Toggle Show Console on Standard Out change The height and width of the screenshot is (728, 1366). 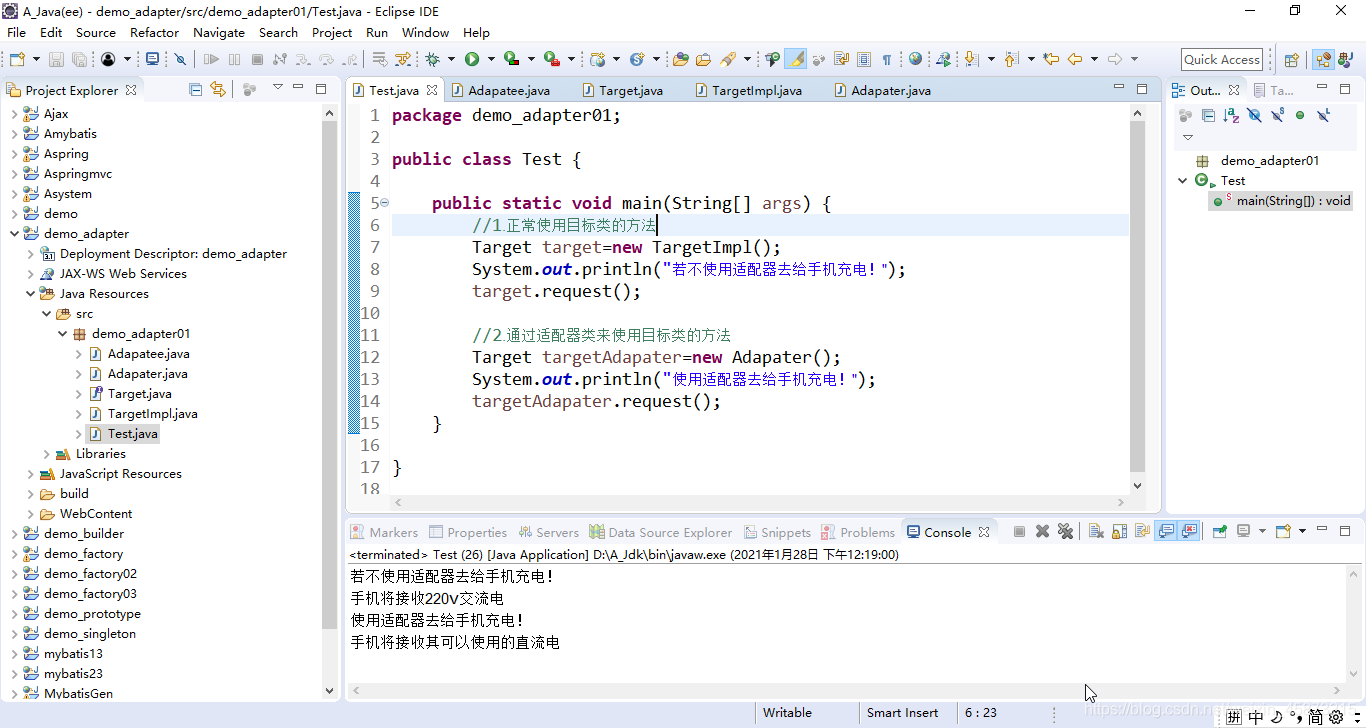tap(1166, 531)
